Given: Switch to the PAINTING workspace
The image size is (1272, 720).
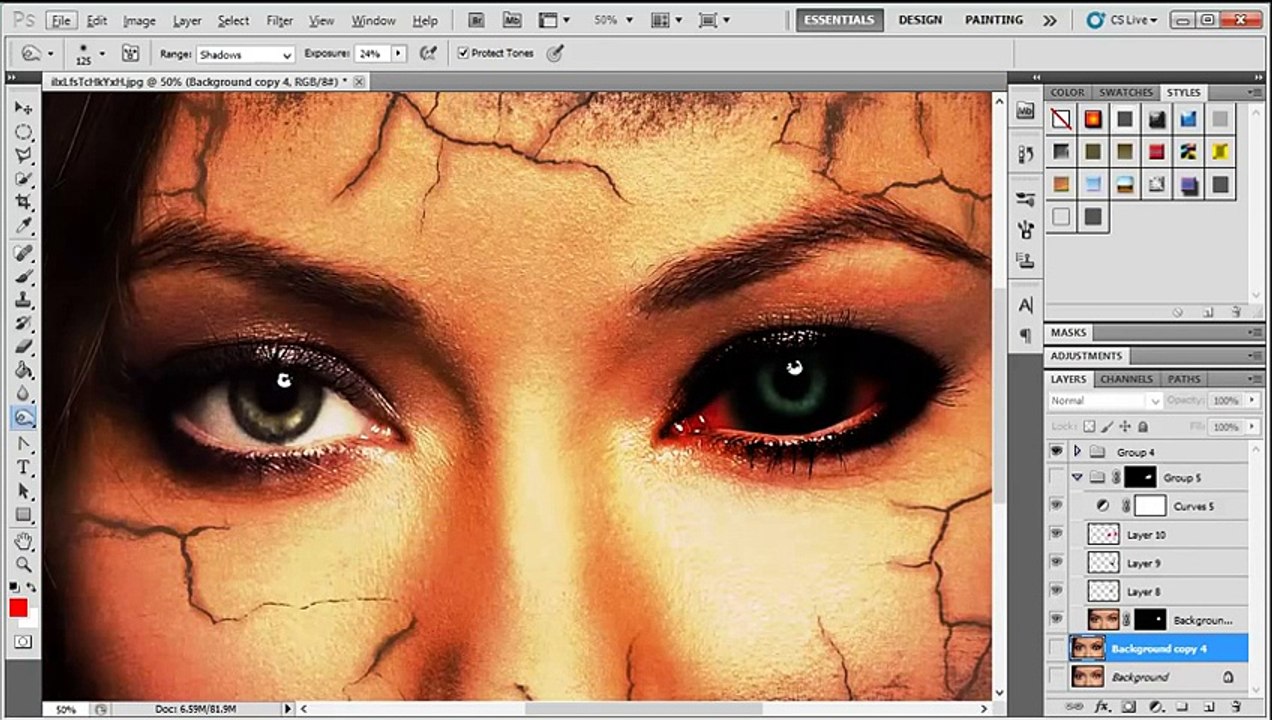Looking at the screenshot, I should tap(994, 20).
